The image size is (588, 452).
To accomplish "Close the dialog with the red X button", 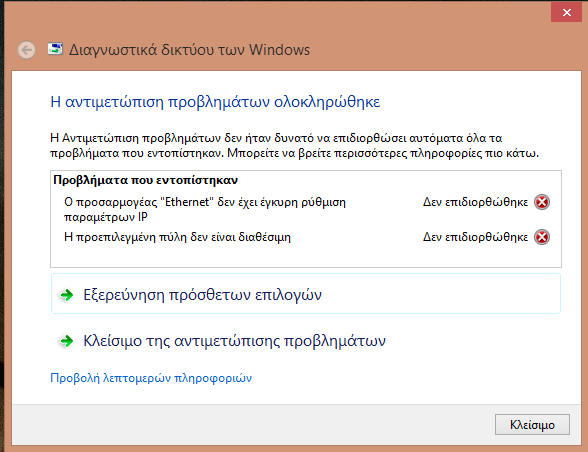I will click(566, 12).
